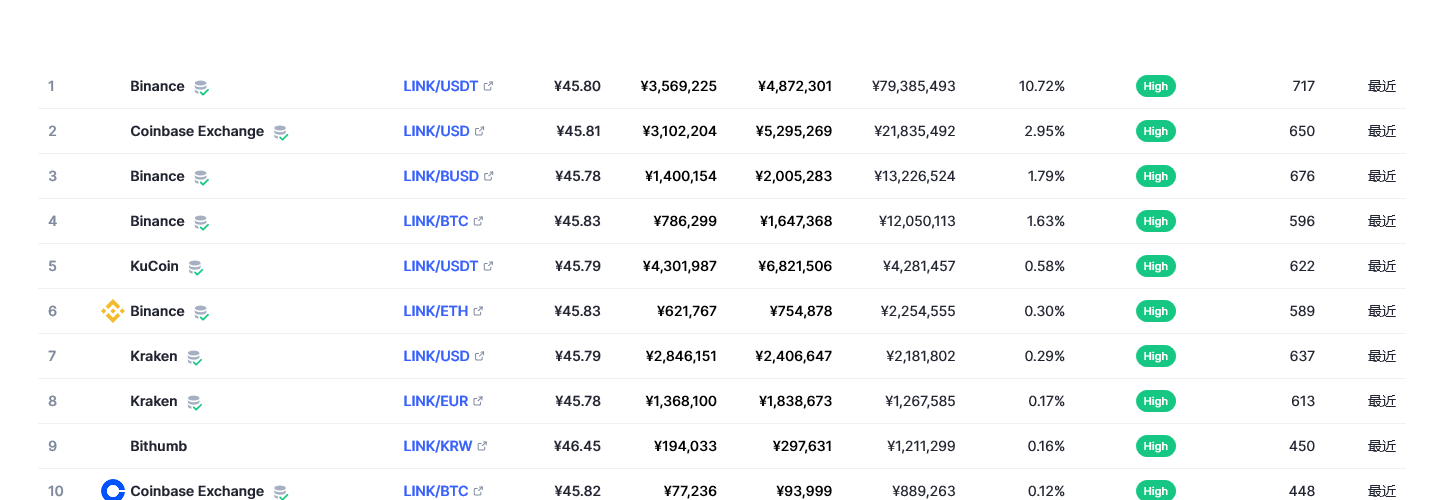Screen dimensions: 1450x500
Task: Click the liquidity score 676
Action: pos(1302,176)
